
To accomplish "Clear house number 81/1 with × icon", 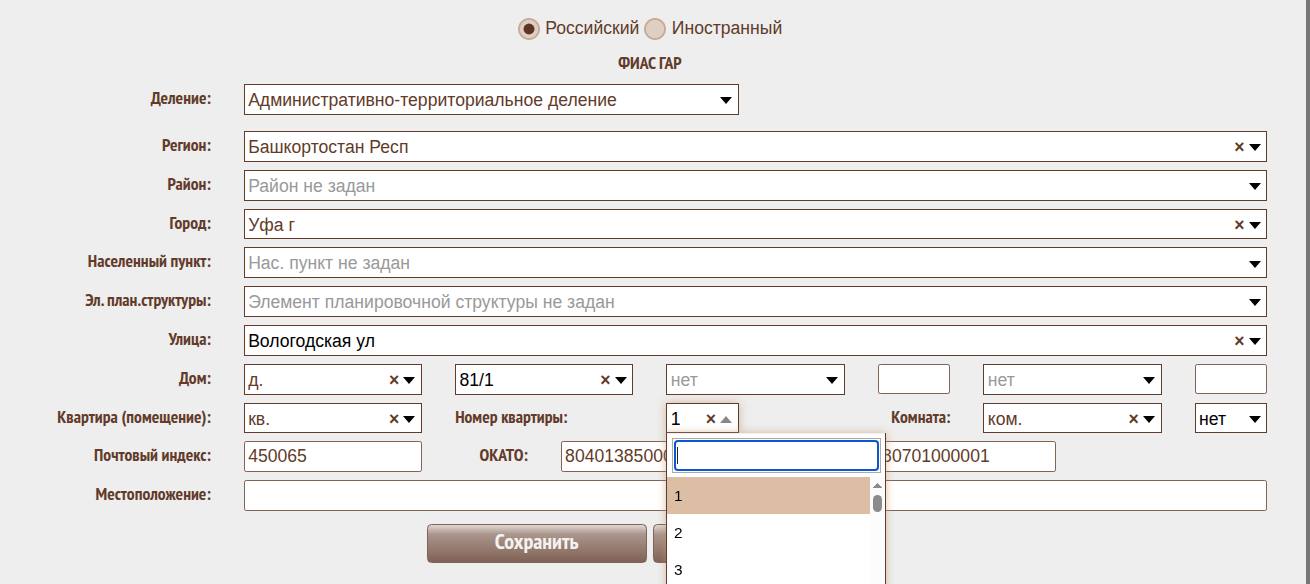I will pyautogui.click(x=605, y=380).
